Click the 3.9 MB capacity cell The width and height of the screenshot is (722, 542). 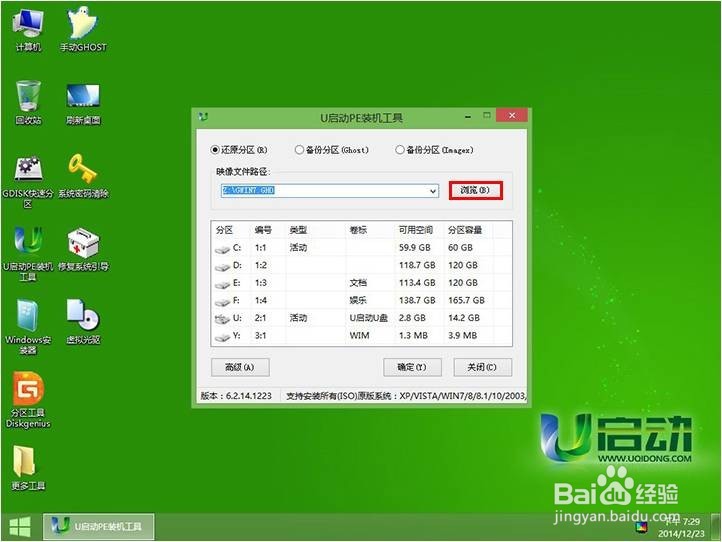tap(463, 335)
